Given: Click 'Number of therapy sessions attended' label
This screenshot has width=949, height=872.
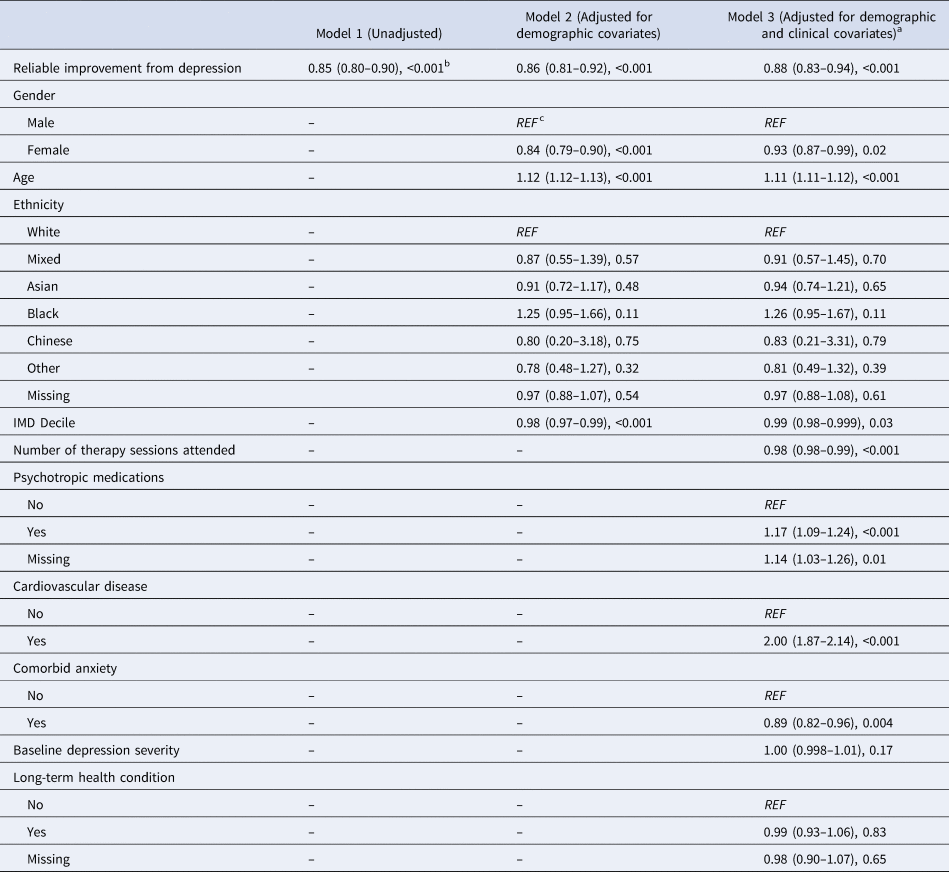Looking at the screenshot, I should (123, 450).
